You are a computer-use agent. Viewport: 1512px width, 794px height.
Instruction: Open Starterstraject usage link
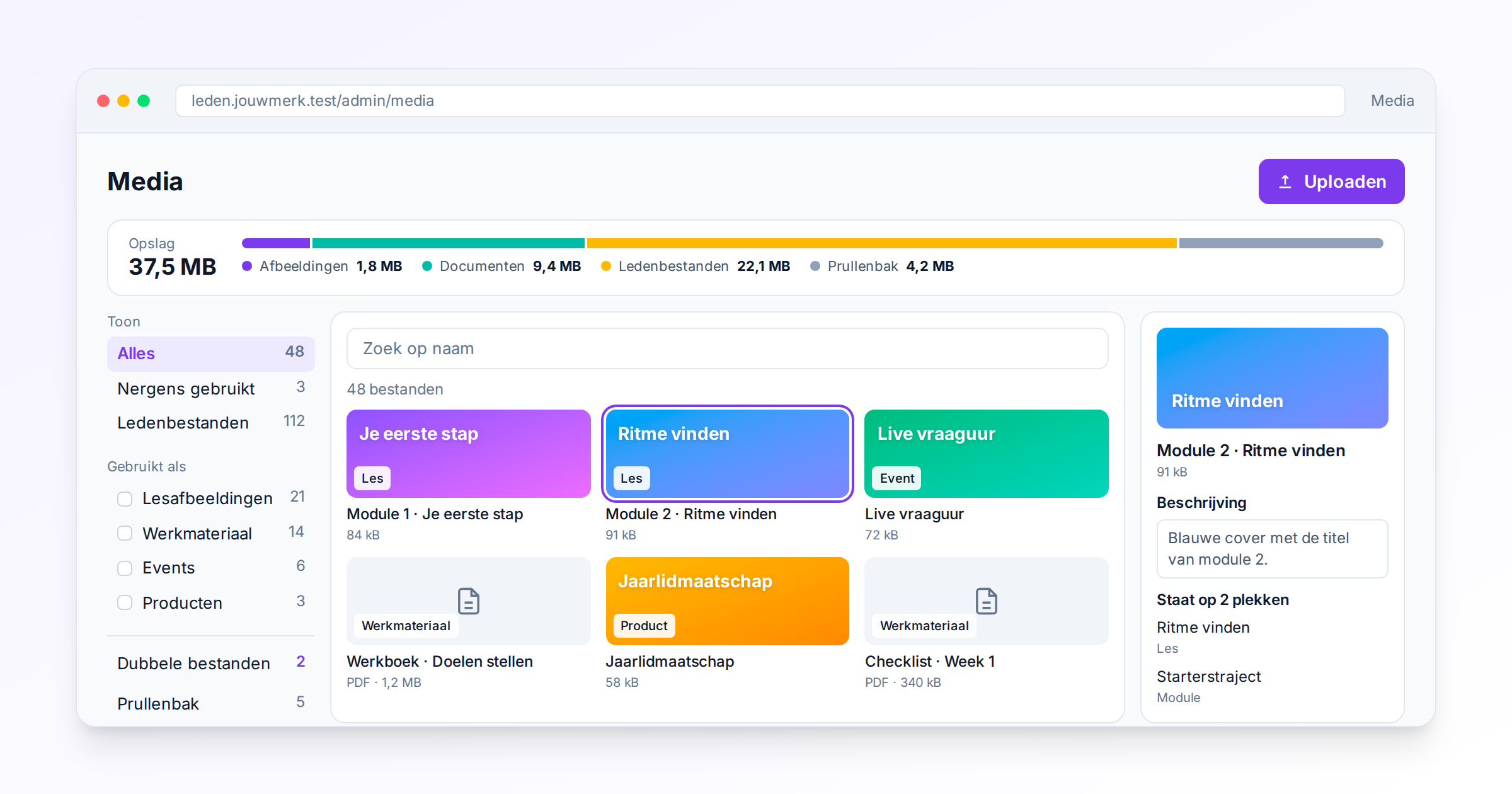(1208, 676)
